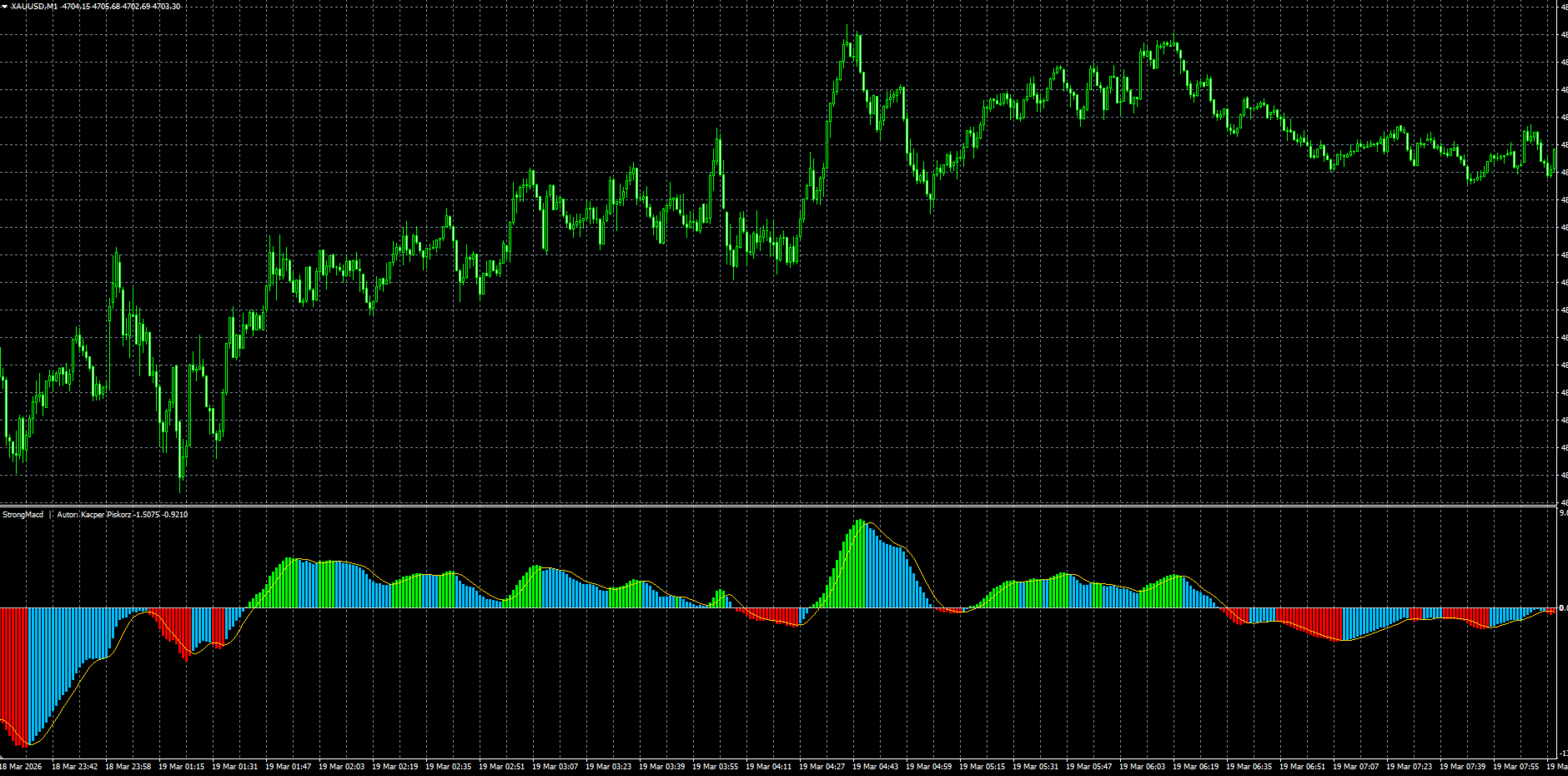The width and height of the screenshot is (1568, 776).
Task: Click the '19 Mar 03:07' time axis label
Action: click(555, 767)
